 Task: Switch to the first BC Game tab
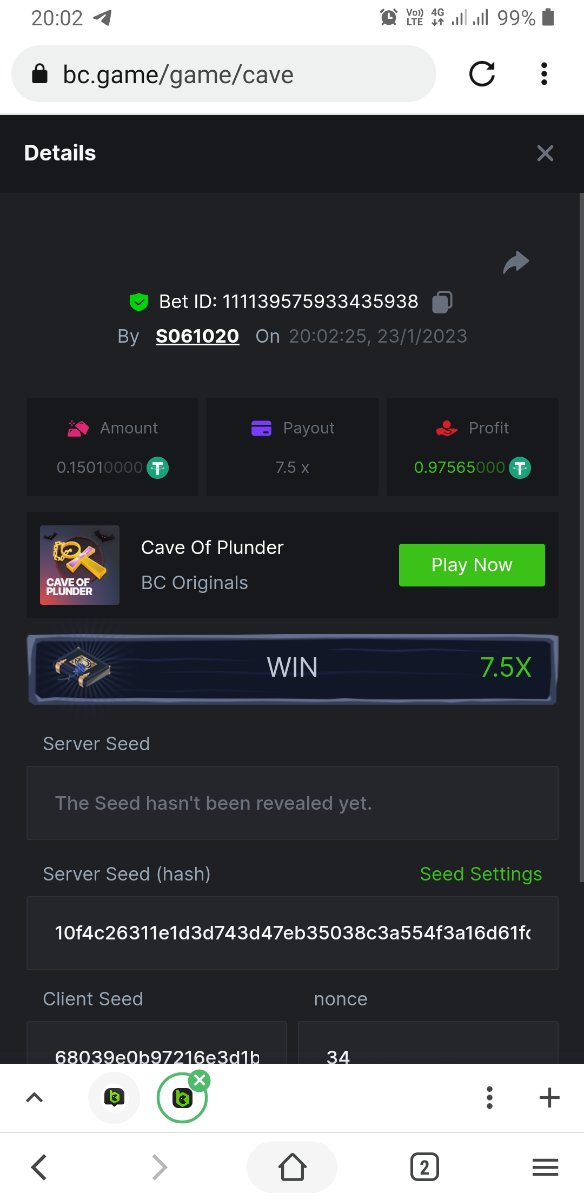tap(114, 1098)
